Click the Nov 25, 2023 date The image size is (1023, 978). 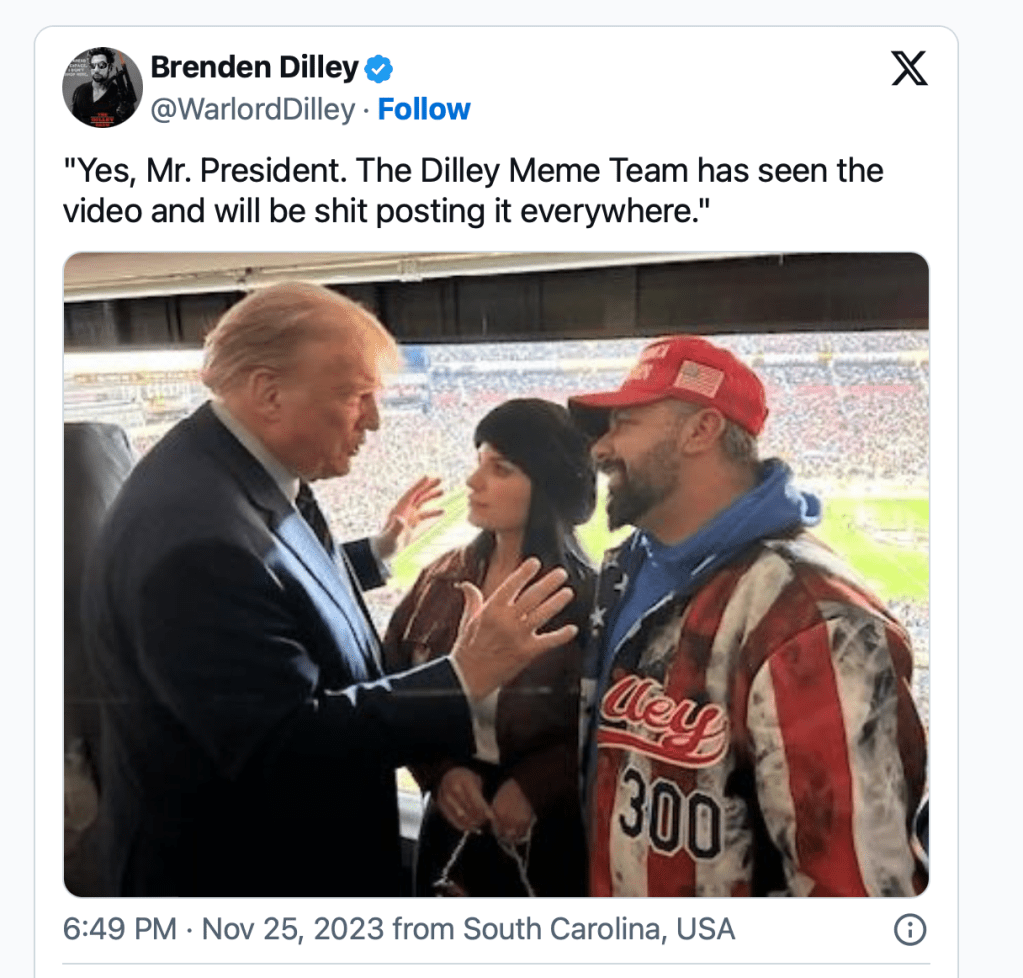click(293, 930)
